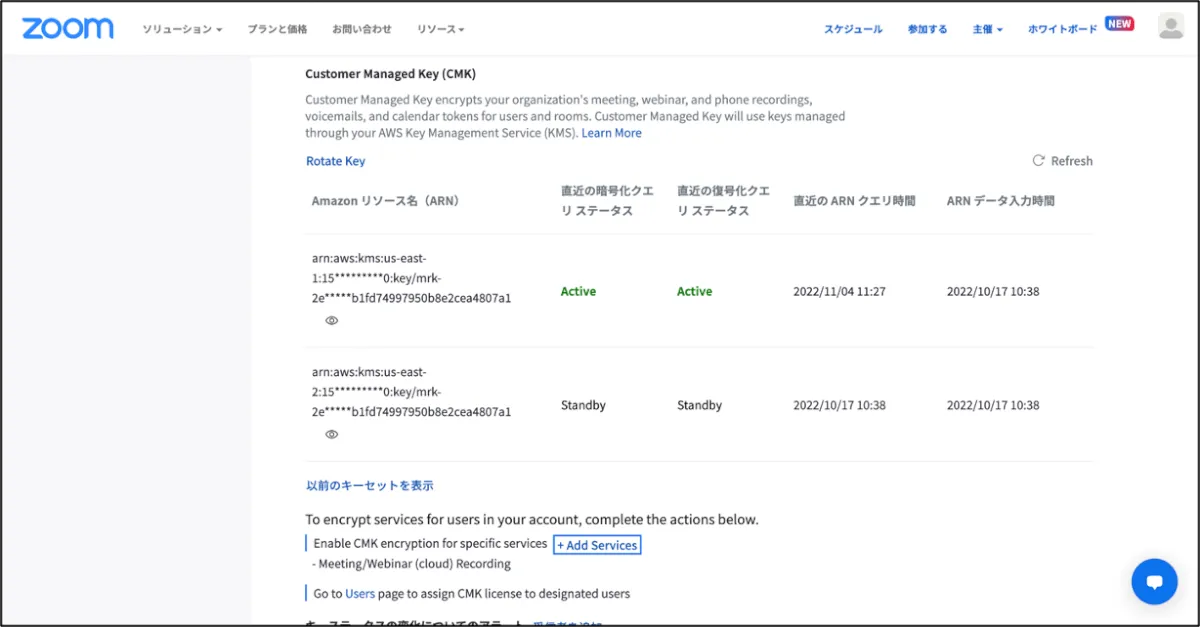Show previous key sets via 以前のキーセットを表示
This screenshot has height=627, width=1200.
point(370,486)
